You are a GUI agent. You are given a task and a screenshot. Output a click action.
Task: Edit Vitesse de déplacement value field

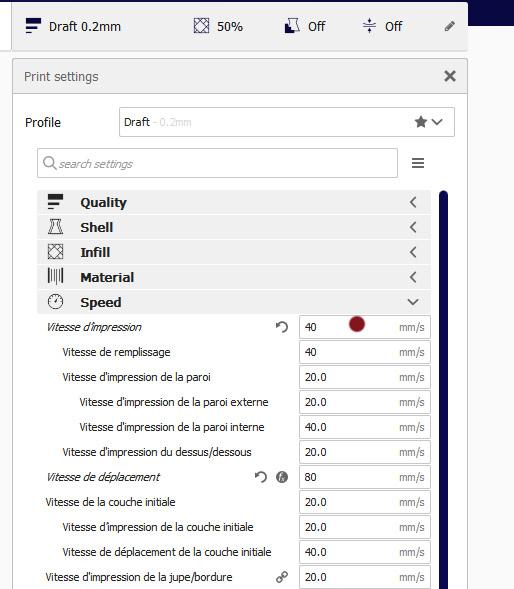point(364,477)
